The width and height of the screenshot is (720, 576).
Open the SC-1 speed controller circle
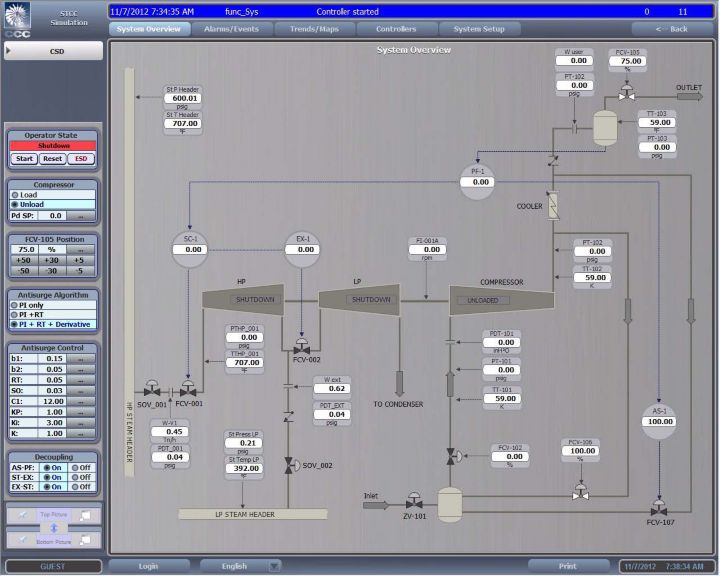tap(189, 249)
